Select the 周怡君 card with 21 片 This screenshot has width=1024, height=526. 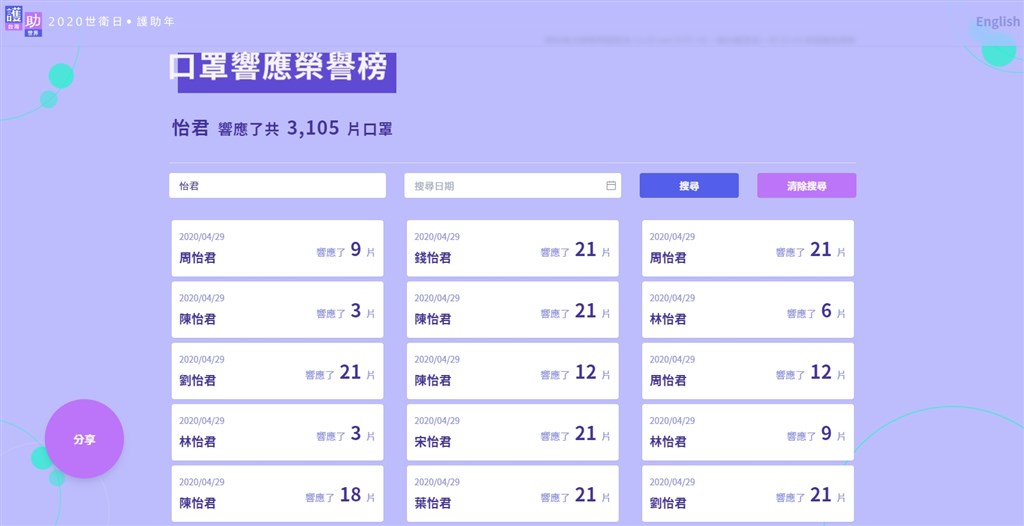point(748,248)
